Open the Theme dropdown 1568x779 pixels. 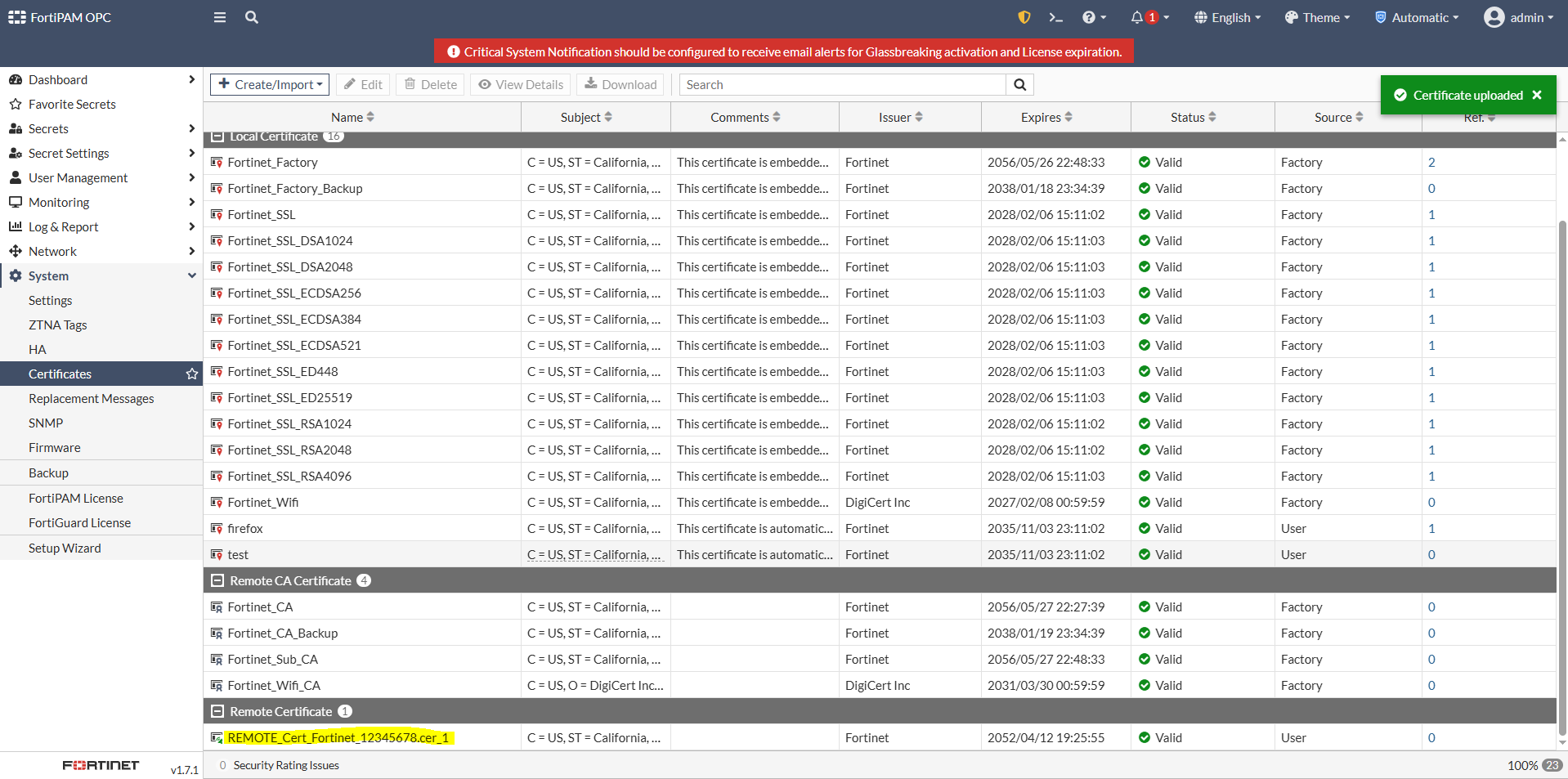tap(1317, 17)
